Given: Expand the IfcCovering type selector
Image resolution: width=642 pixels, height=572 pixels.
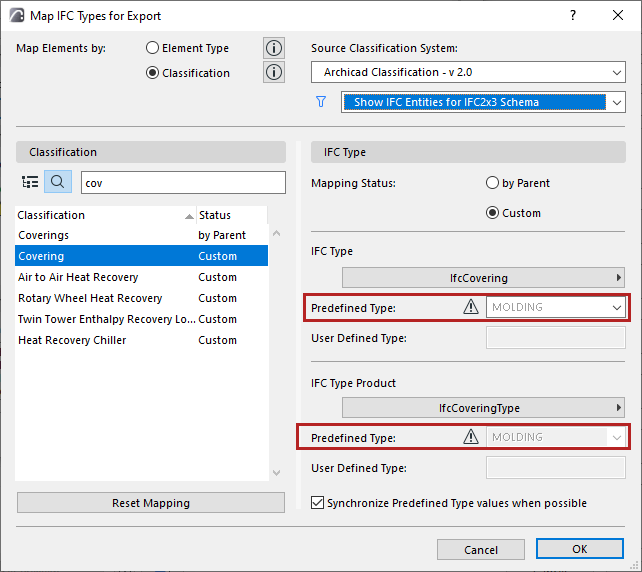Looking at the screenshot, I should tap(485, 278).
